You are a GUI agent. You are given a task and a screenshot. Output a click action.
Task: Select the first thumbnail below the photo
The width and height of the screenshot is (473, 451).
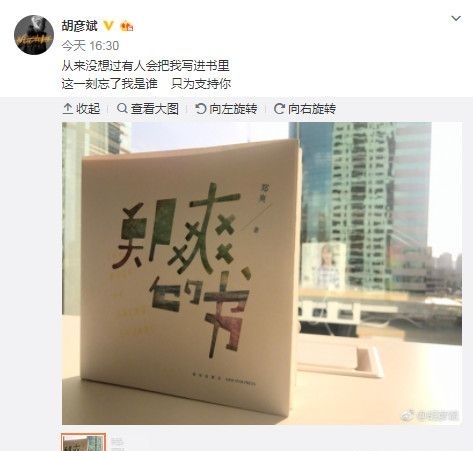84,442
